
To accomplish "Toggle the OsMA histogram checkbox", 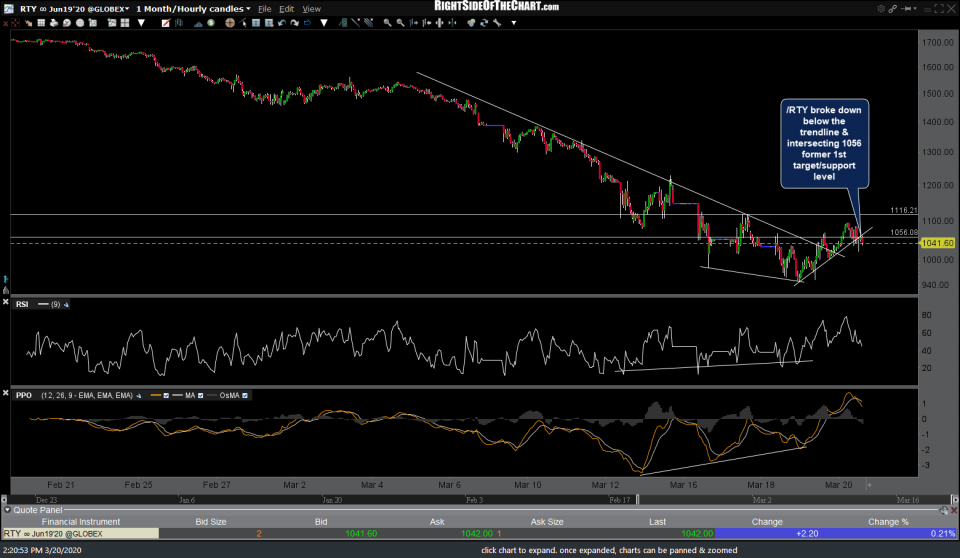I will 246,395.
